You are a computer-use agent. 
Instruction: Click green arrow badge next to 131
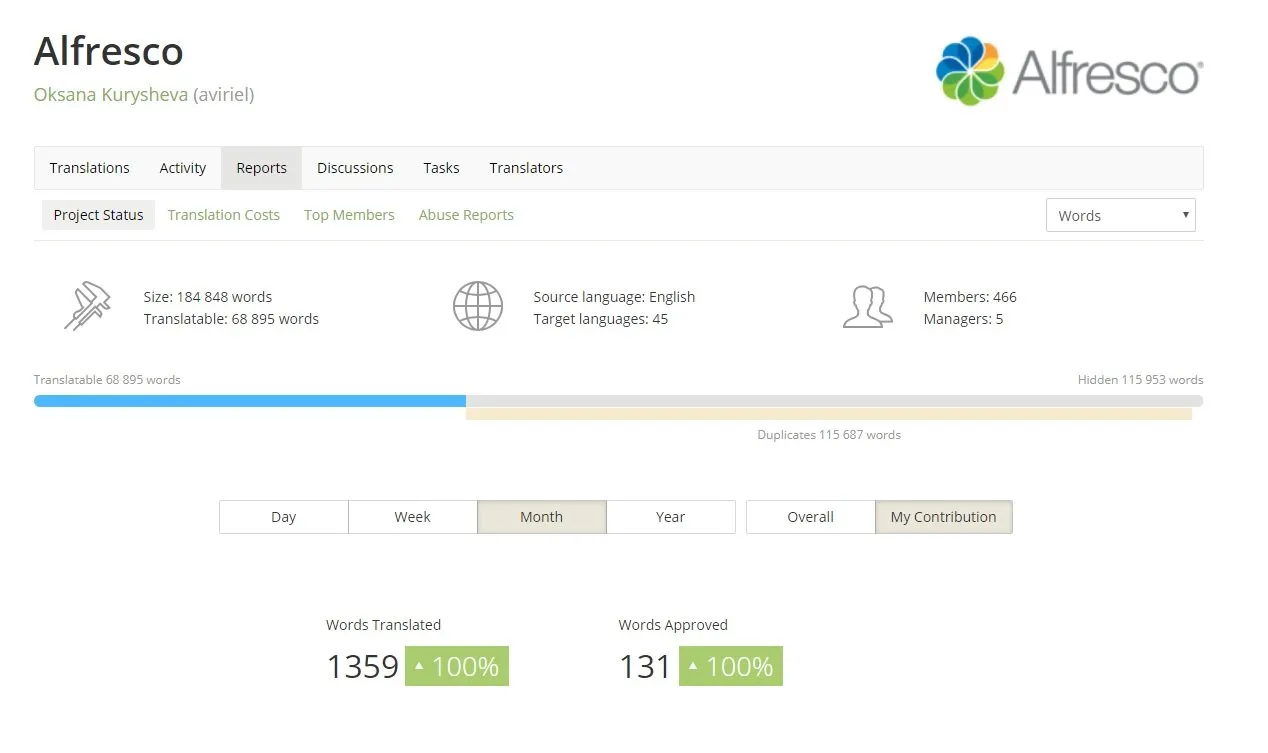coord(731,666)
